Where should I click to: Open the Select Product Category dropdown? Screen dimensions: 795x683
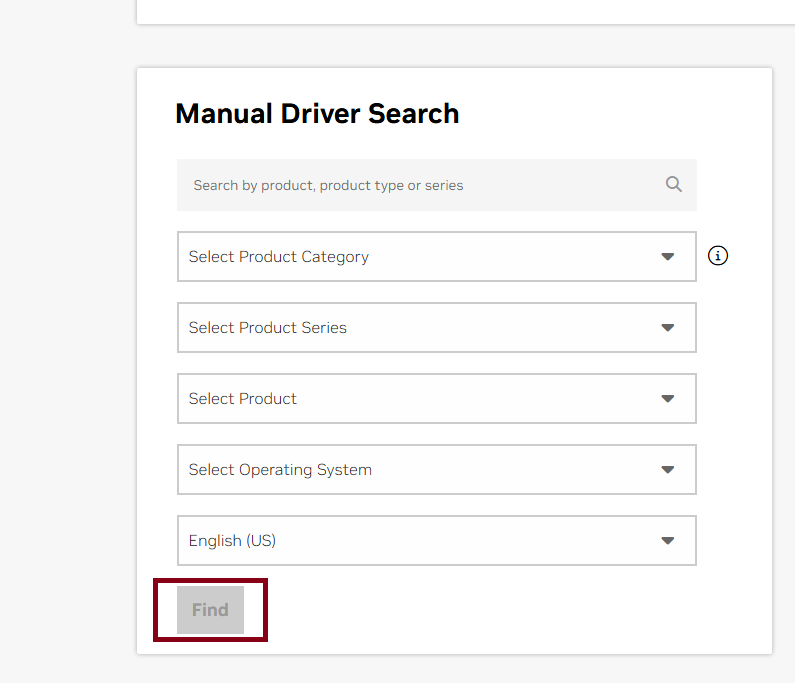[436, 257]
